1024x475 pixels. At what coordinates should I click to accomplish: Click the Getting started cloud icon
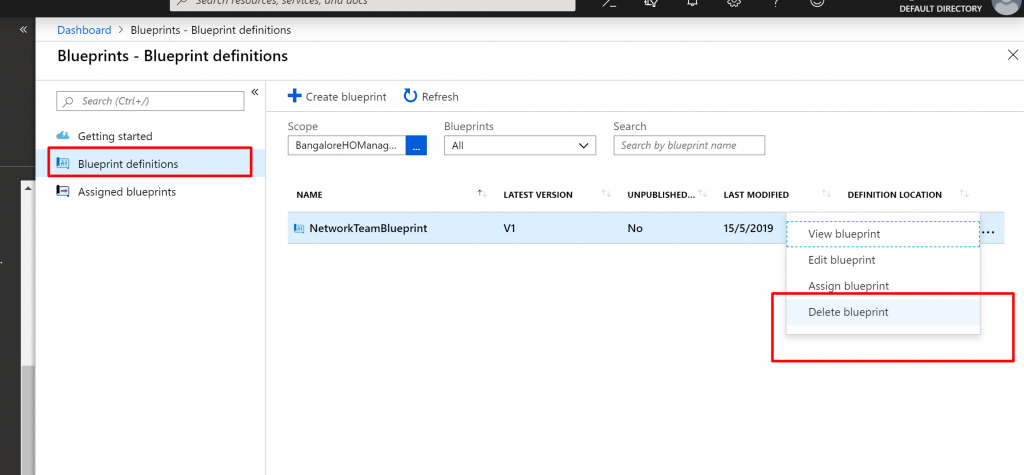tap(63, 136)
